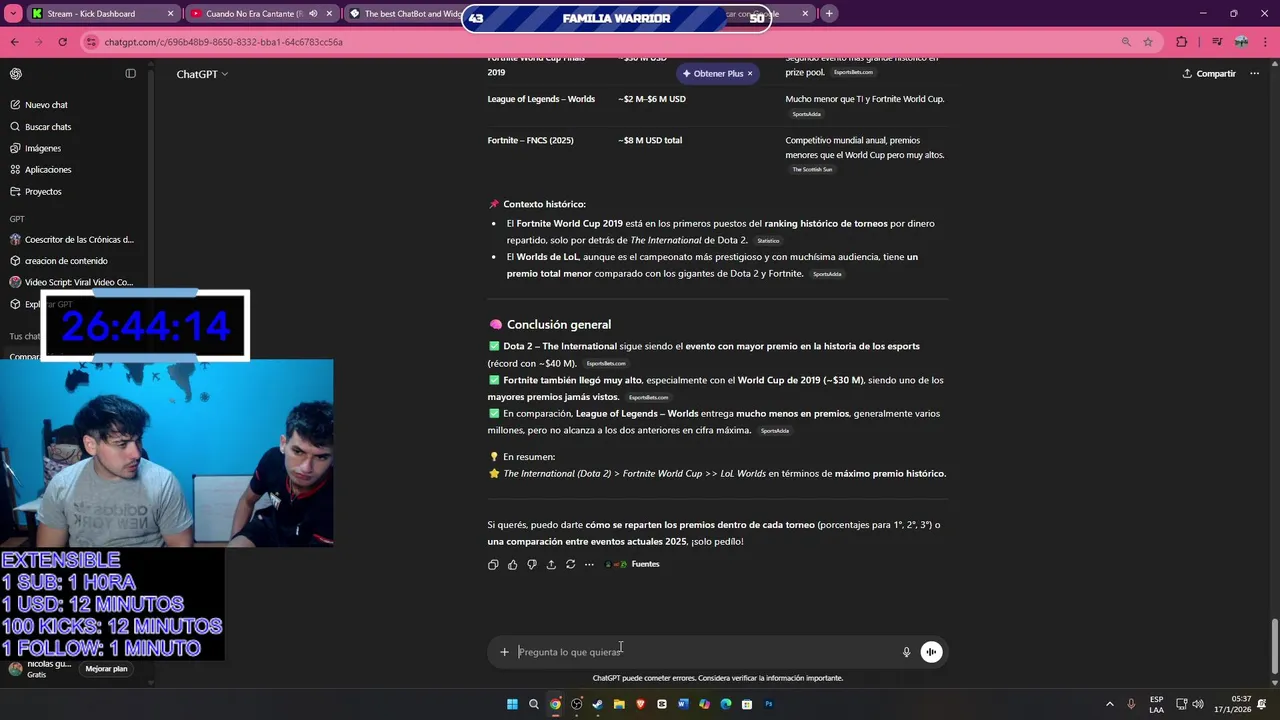Switch to the Stream - Kick Dashboard tab
Viewport: 1280px width, 720px height.
102,14
